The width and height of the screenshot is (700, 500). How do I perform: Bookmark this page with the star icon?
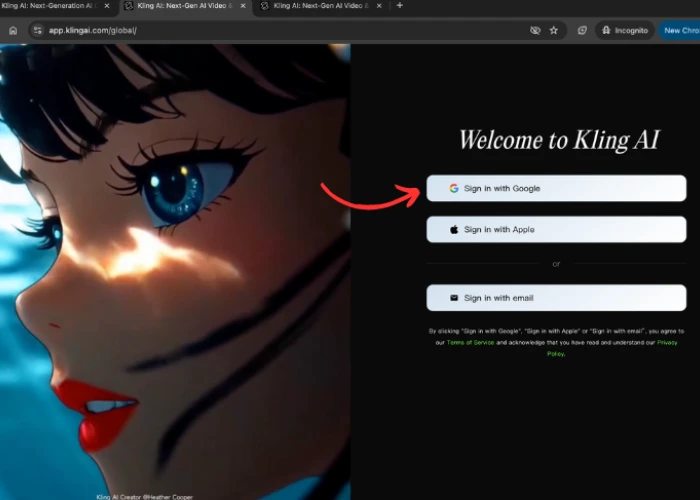(x=554, y=30)
